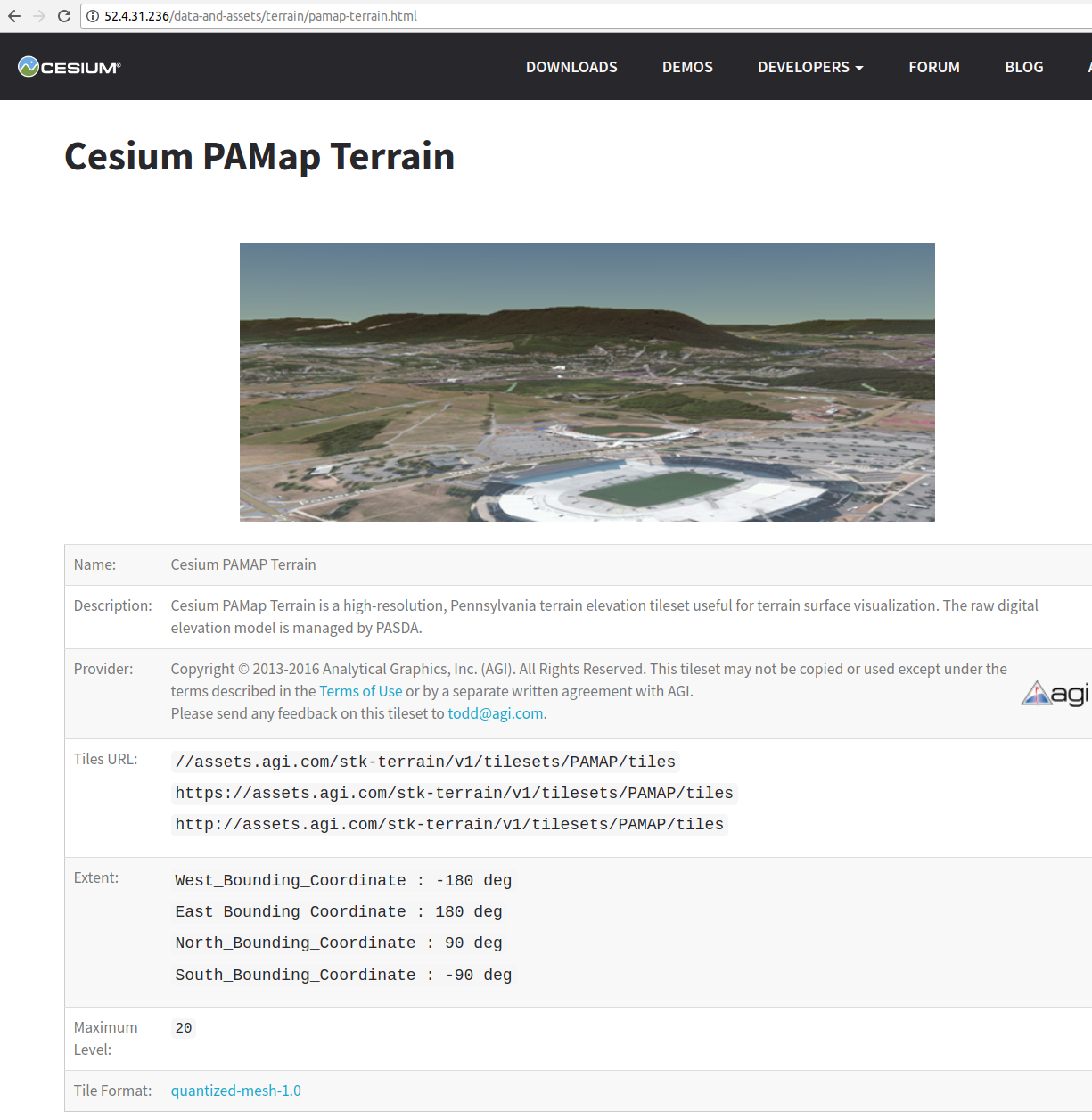Click the East_Bounding_Coordinate value line
This screenshot has height=1120, width=1092.
click(x=339, y=911)
